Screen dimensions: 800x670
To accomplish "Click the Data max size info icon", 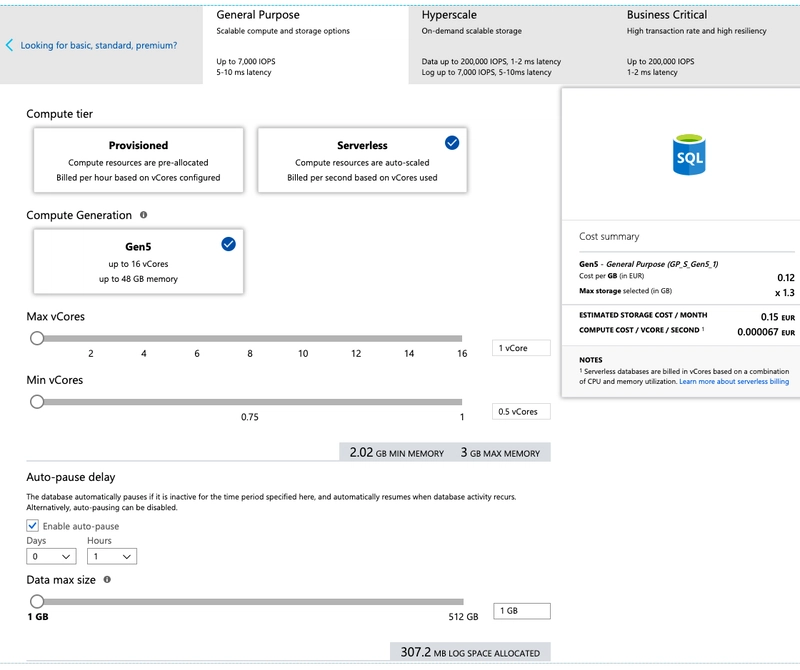I will (x=107, y=579).
